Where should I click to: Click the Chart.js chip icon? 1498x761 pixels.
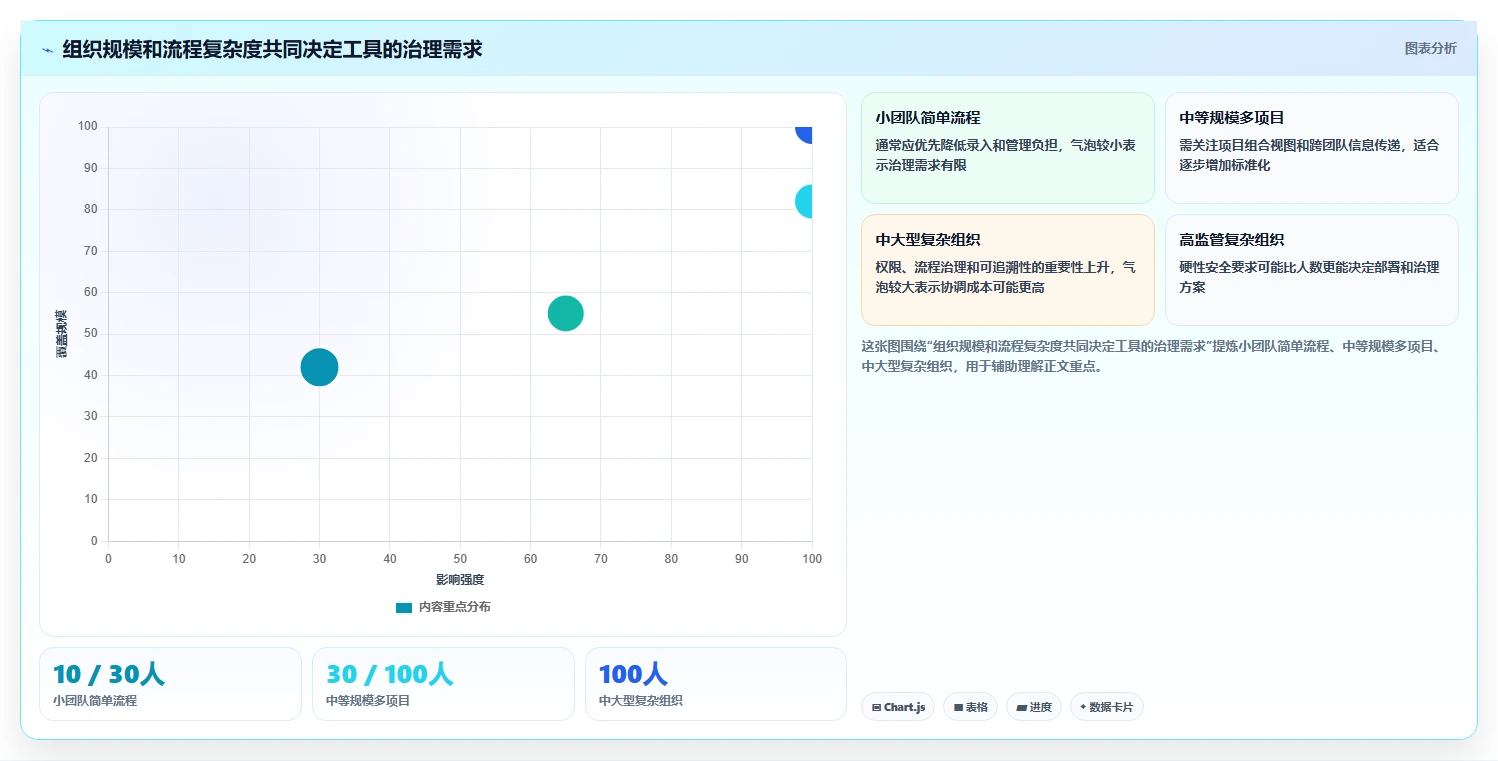click(876, 707)
